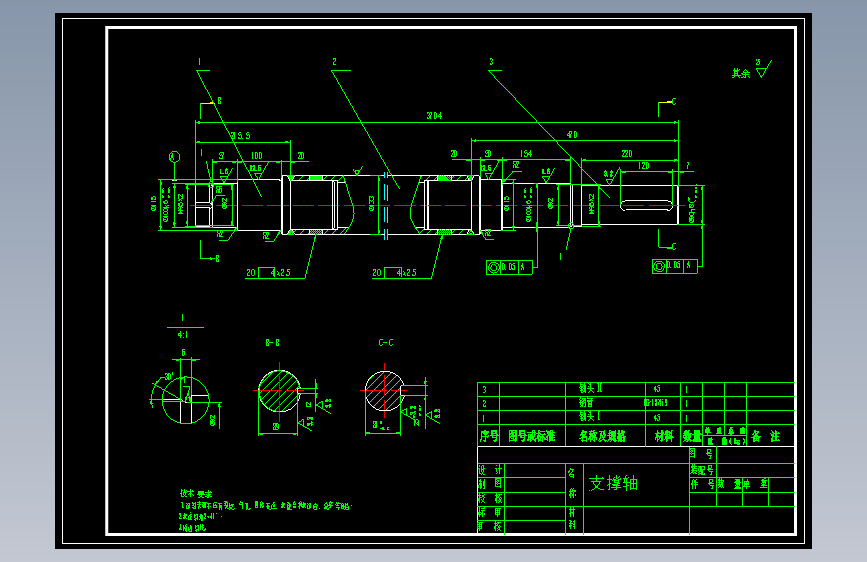Viewport: 867px width, 562px height.
Task: Click the title text '支撑轴'
Action: [x=613, y=483]
